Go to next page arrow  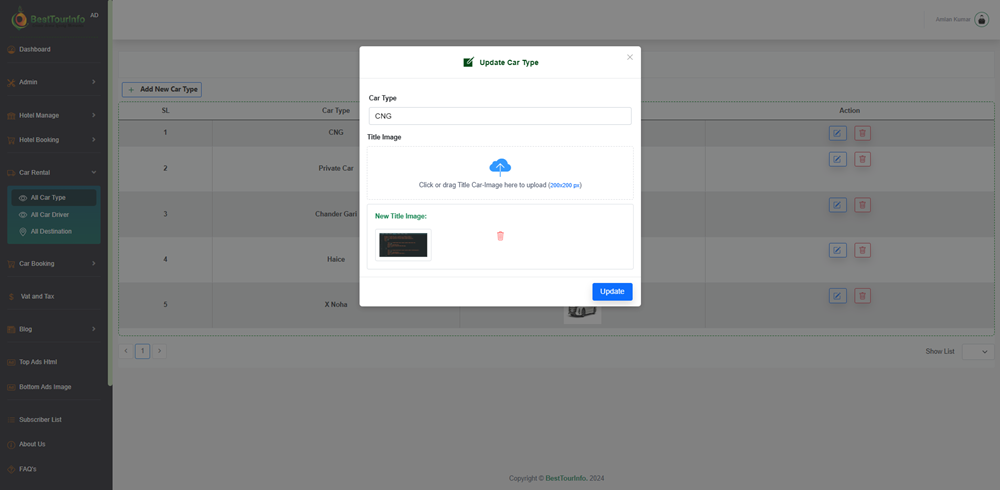(x=159, y=351)
